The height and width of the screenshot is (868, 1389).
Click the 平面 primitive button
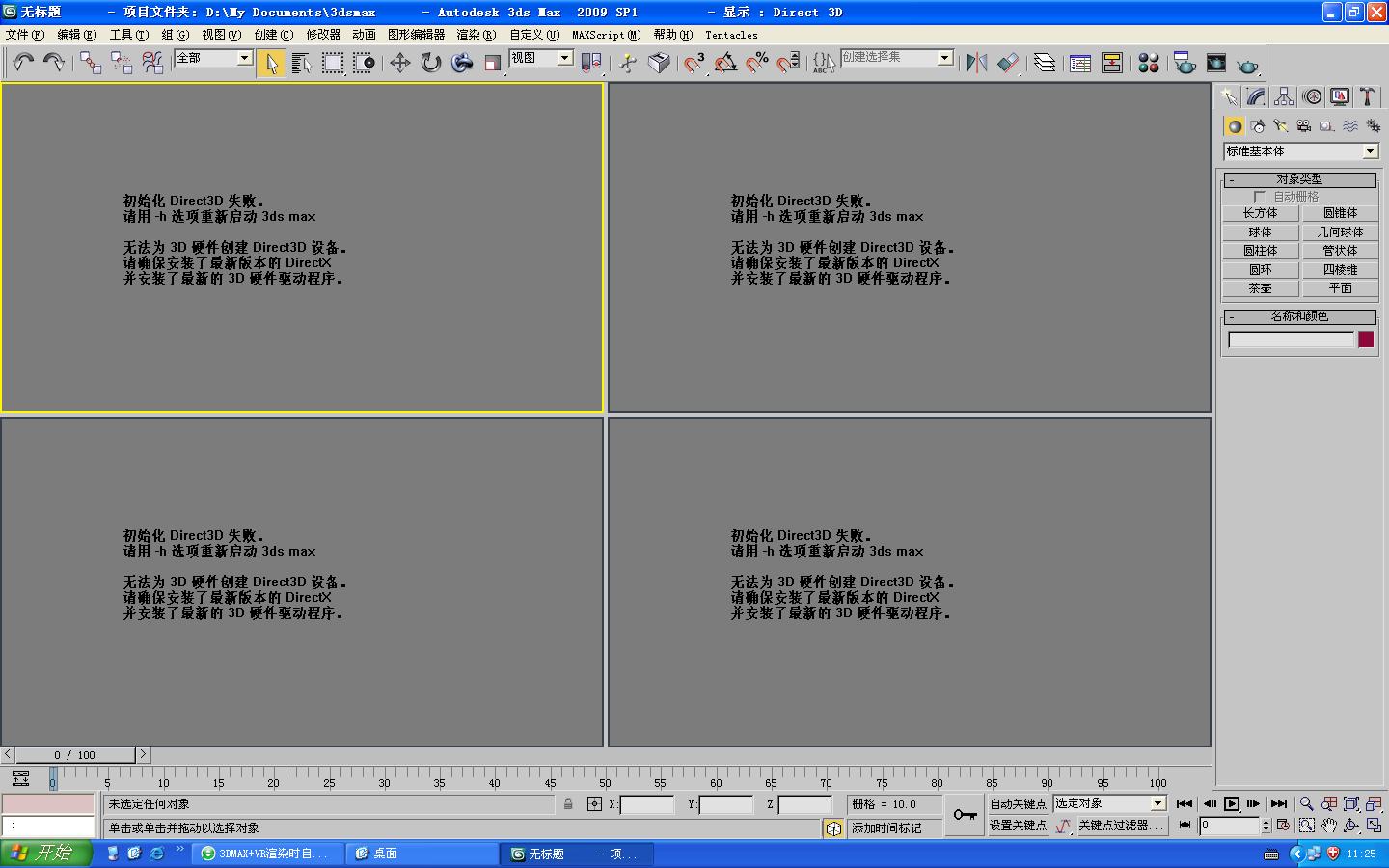coord(1340,288)
